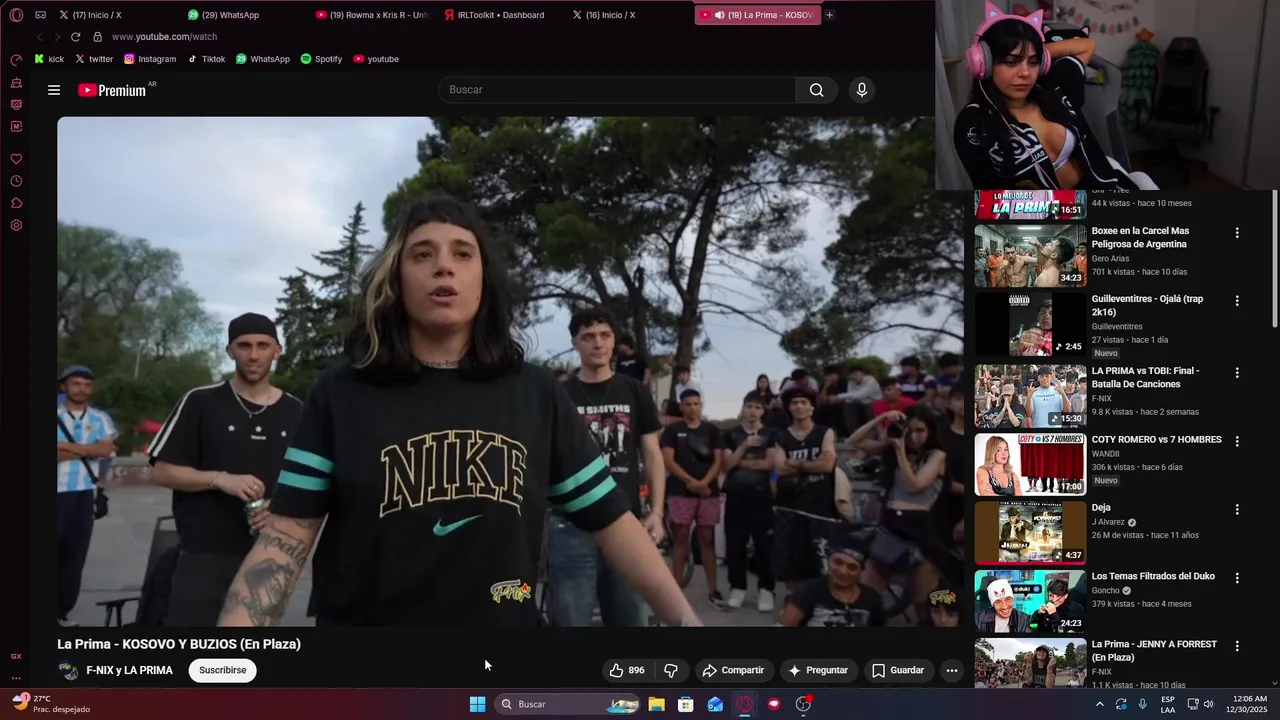The height and width of the screenshot is (720, 1280).
Task: Click the Windows taskbar Buscar search box
Action: [567, 704]
